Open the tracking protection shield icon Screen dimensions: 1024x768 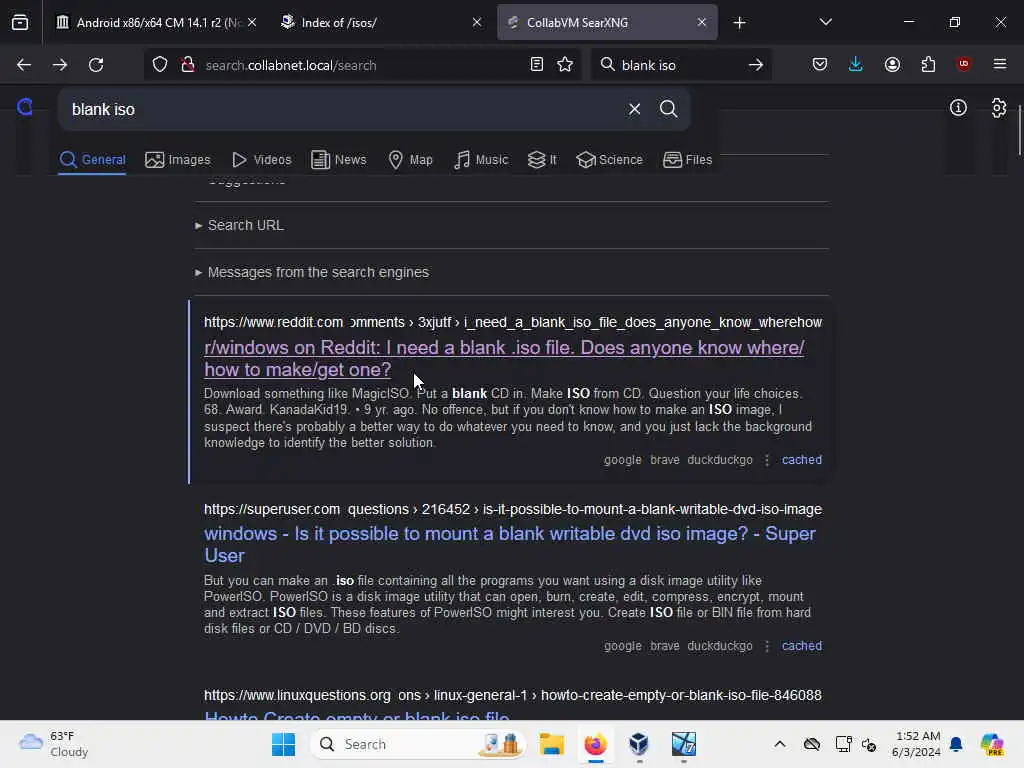[160, 65]
